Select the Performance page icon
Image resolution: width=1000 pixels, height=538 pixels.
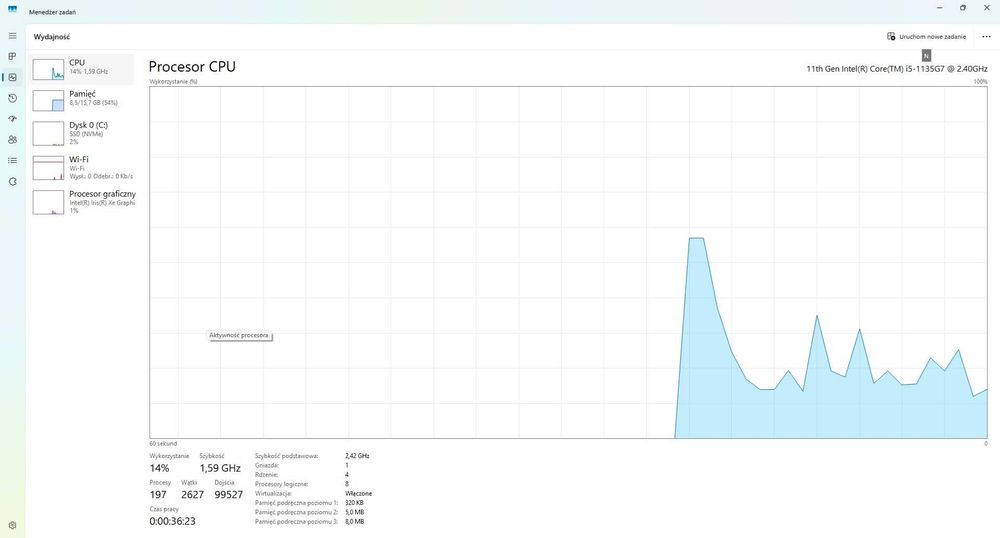pos(12,77)
